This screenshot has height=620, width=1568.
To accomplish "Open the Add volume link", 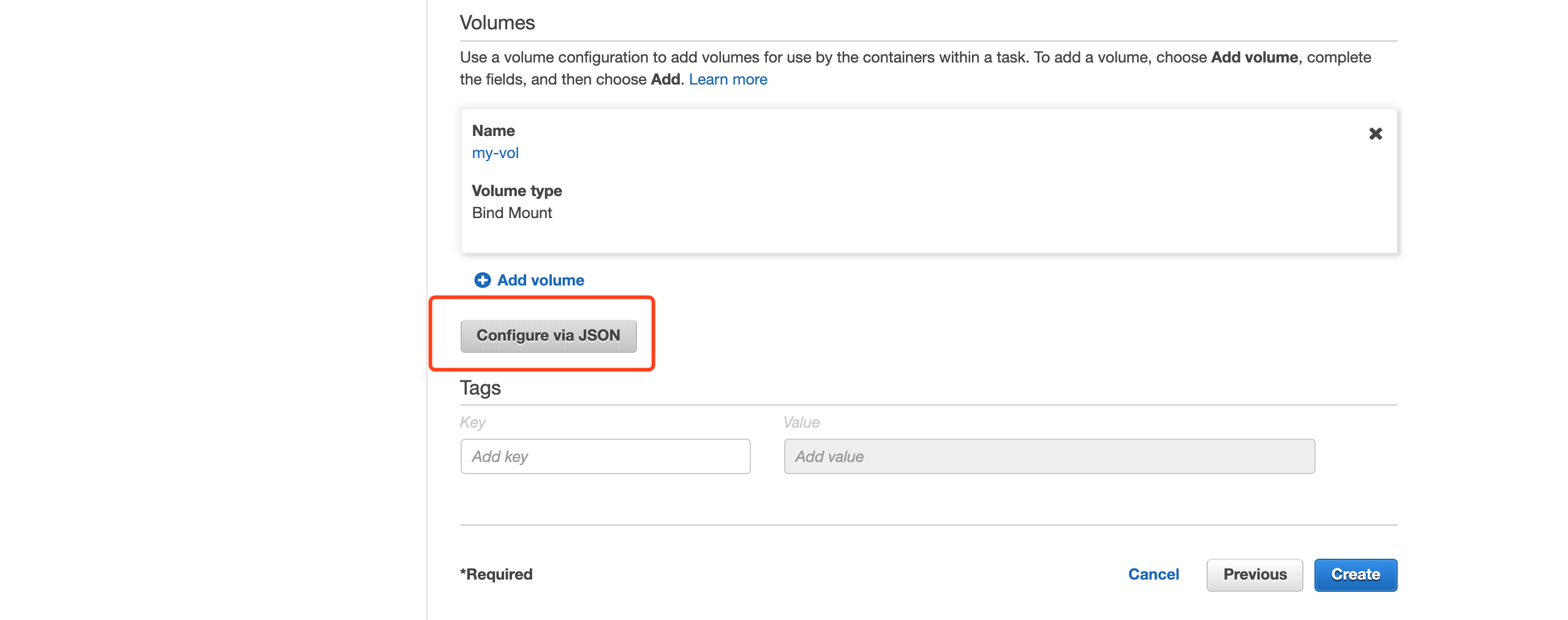I will point(540,280).
